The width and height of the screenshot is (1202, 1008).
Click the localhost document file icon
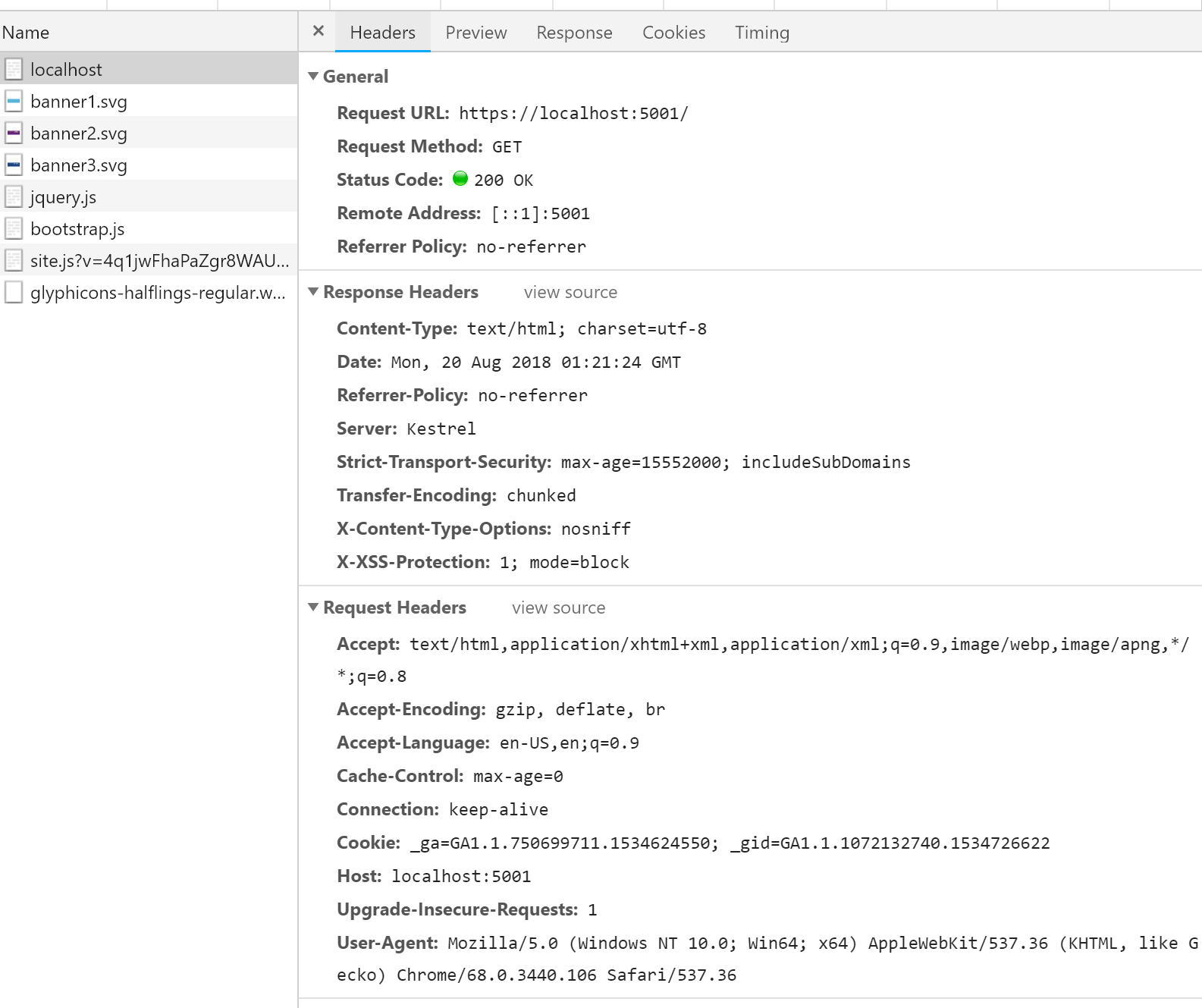[14, 70]
